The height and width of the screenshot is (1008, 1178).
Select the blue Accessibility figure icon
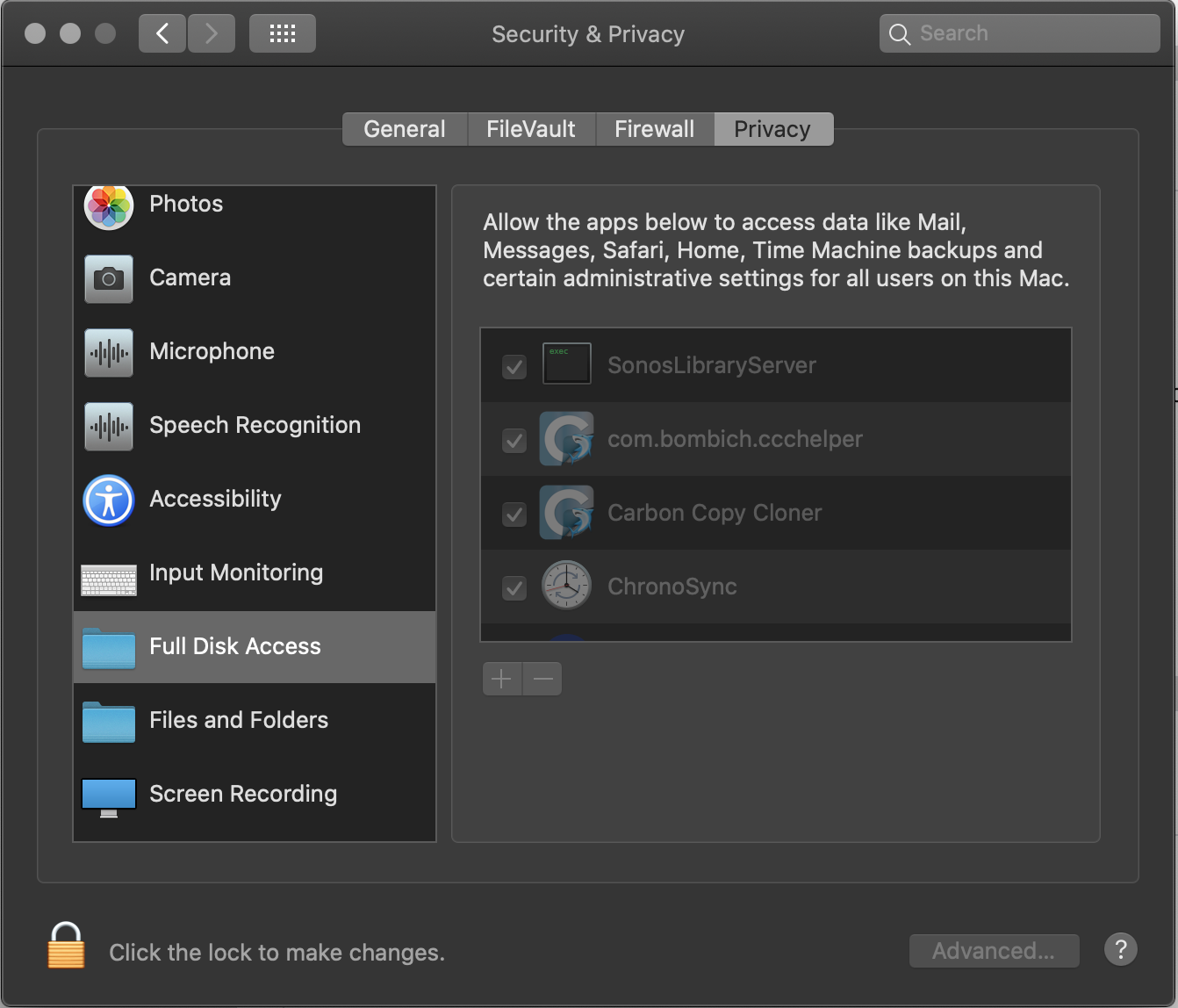[109, 500]
